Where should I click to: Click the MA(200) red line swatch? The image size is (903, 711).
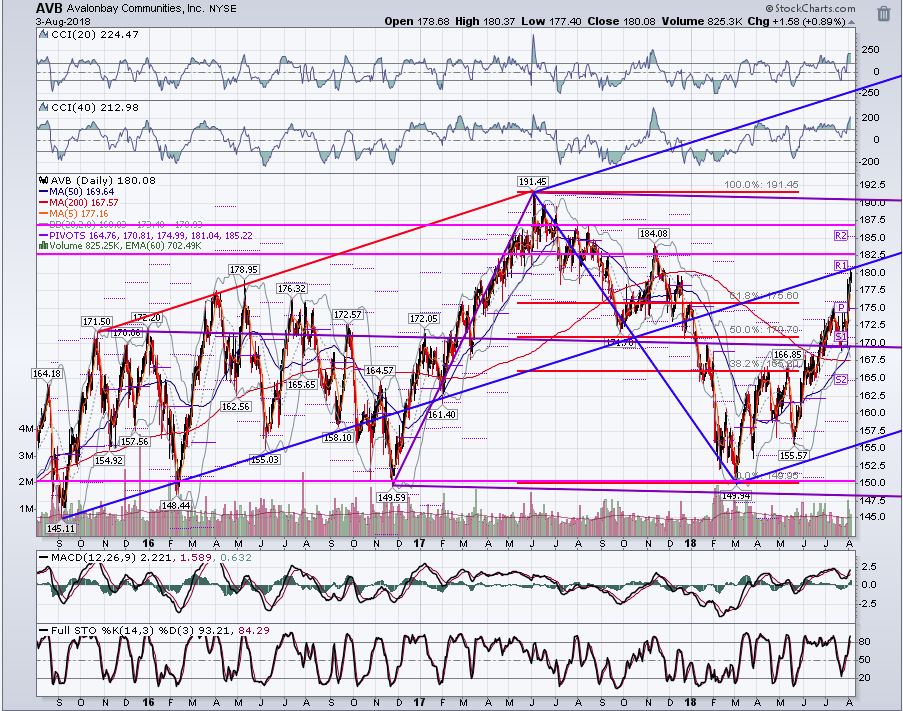click(43, 203)
